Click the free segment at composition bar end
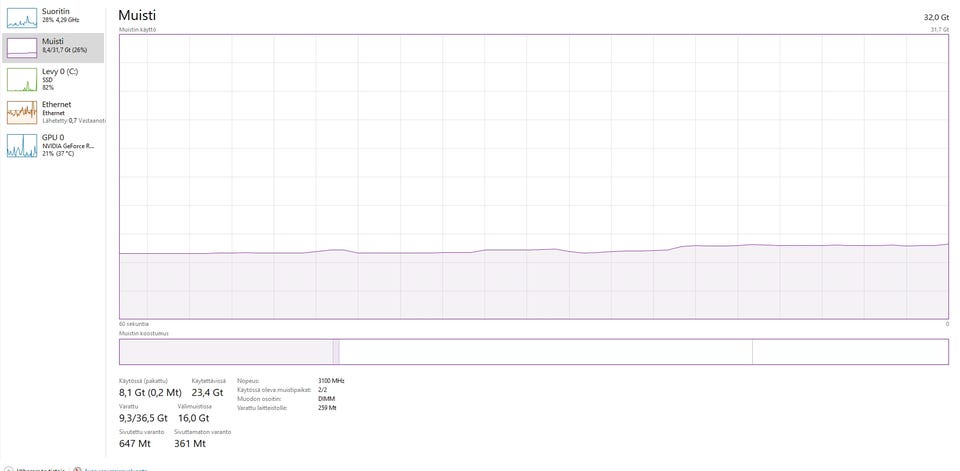This screenshot has height=471, width=960. (x=850, y=352)
